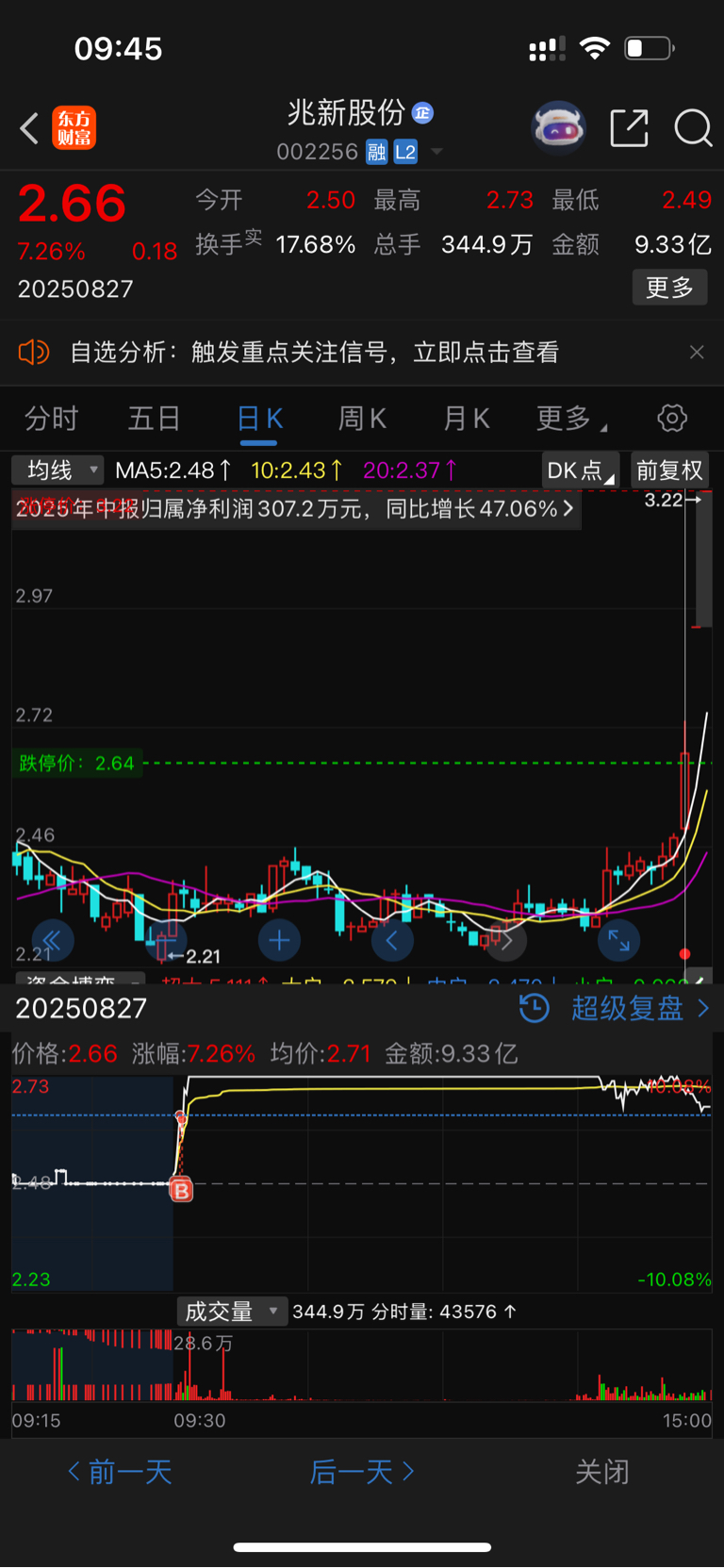
Task: Go to 后一天
Action: (362, 1472)
